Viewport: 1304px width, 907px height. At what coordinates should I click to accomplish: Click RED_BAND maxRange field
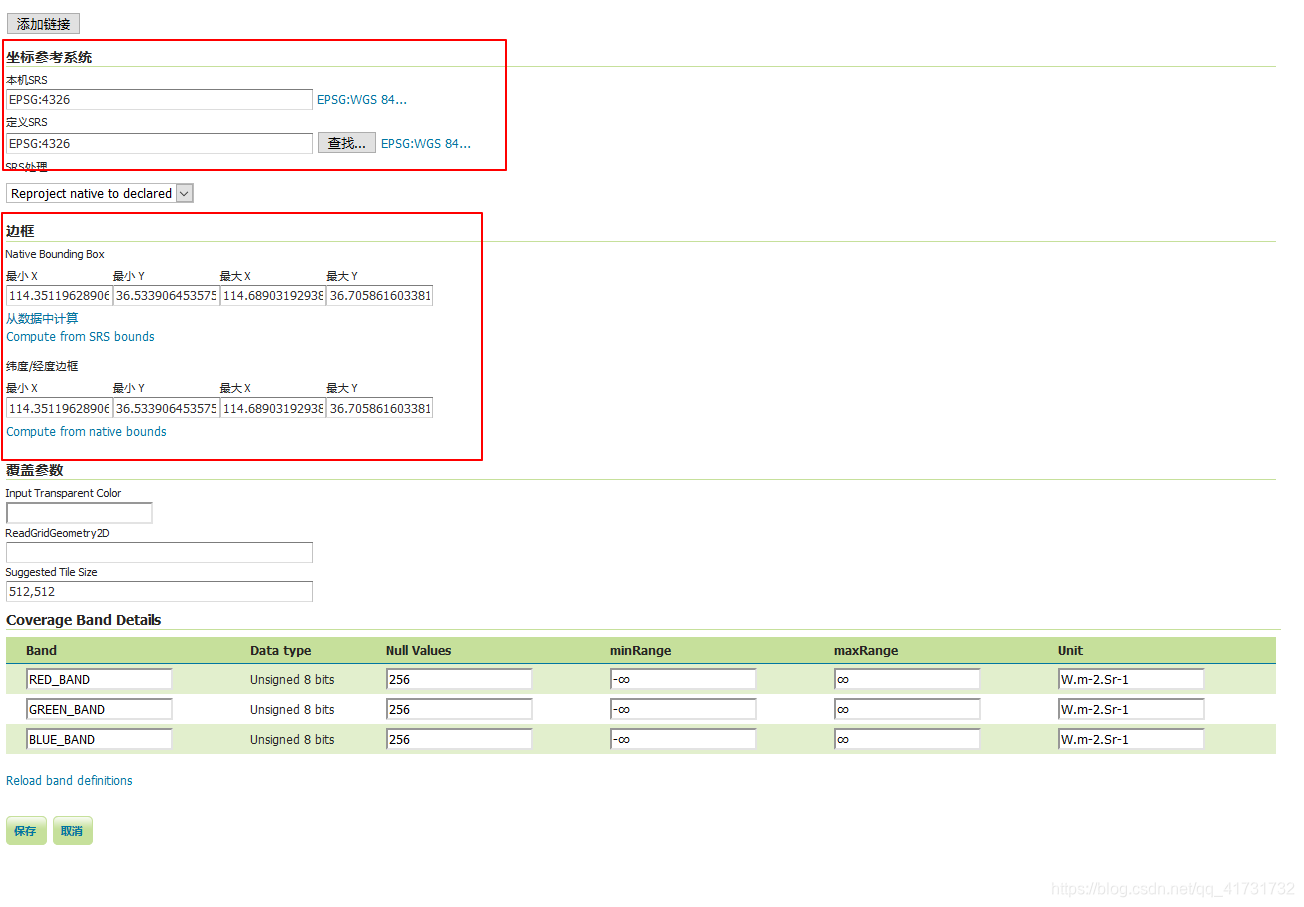(907, 680)
